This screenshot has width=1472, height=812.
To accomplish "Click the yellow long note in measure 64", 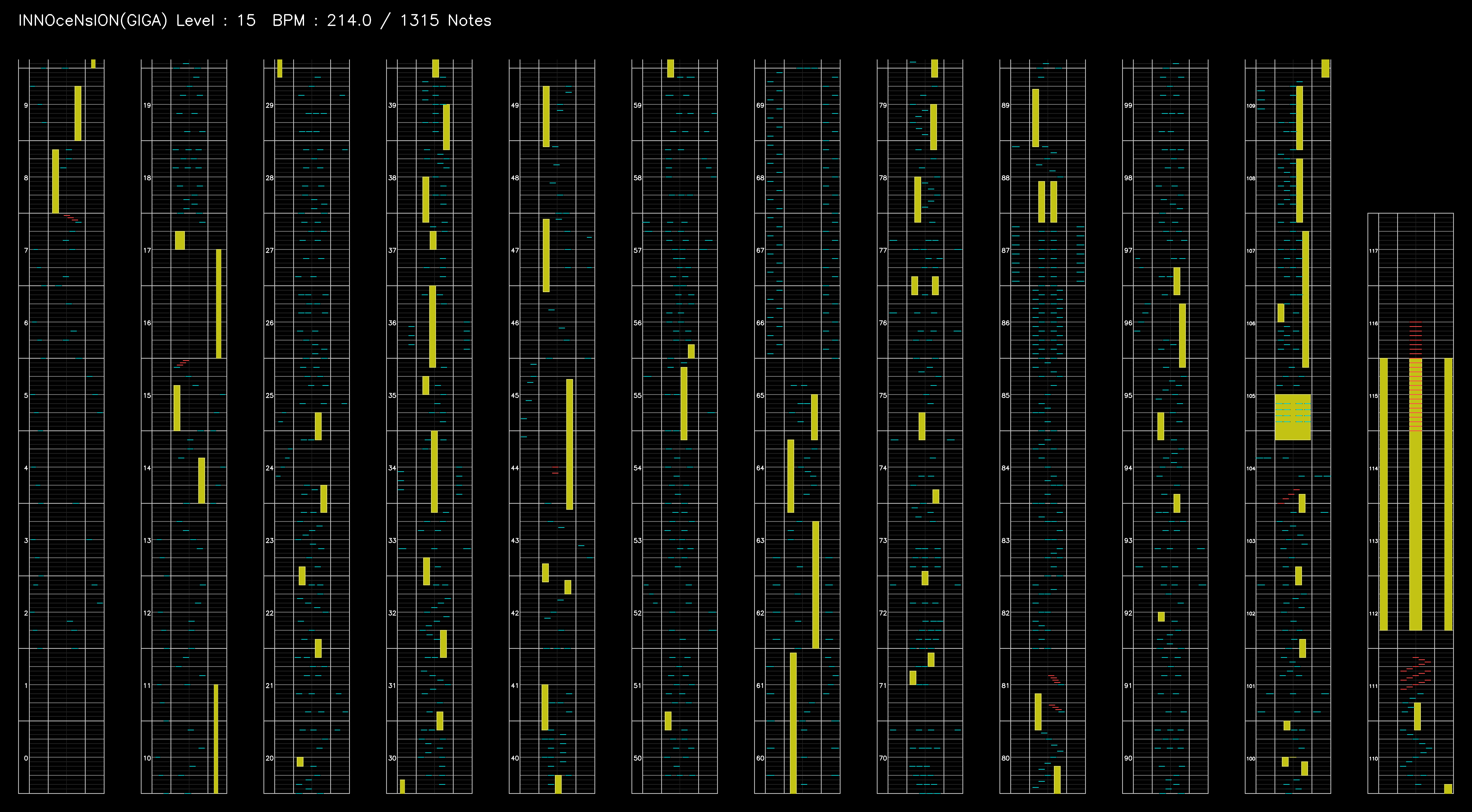I will click(x=791, y=476).
